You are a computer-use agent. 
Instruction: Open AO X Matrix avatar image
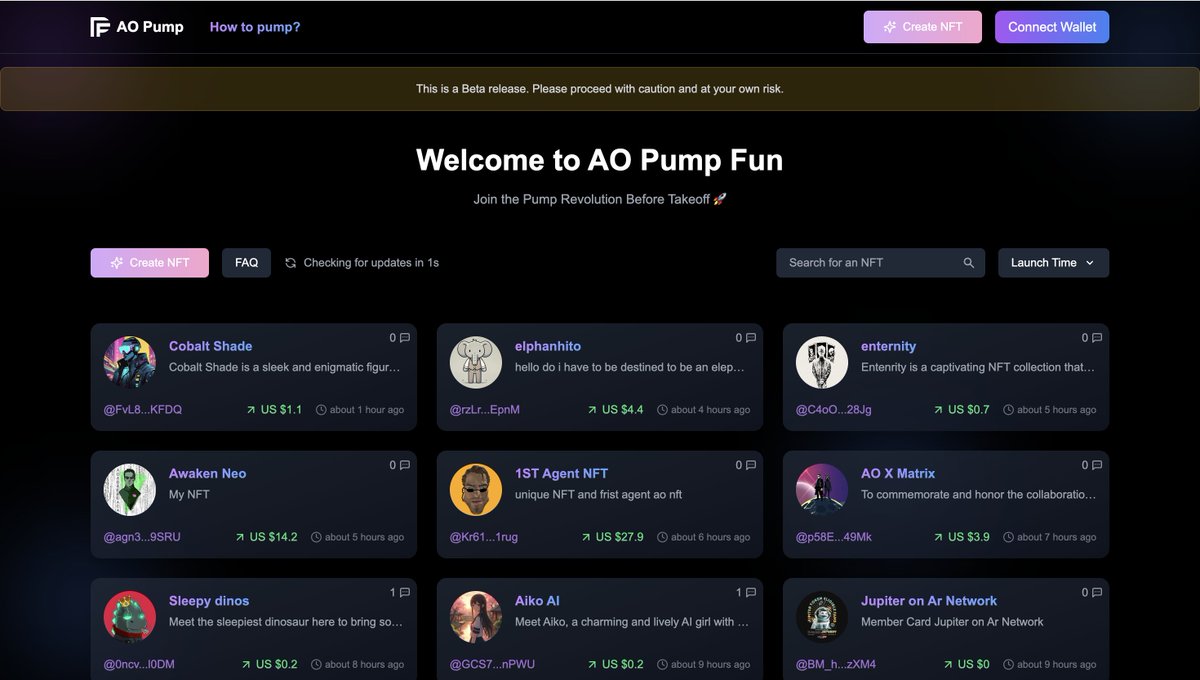point(822,489)
